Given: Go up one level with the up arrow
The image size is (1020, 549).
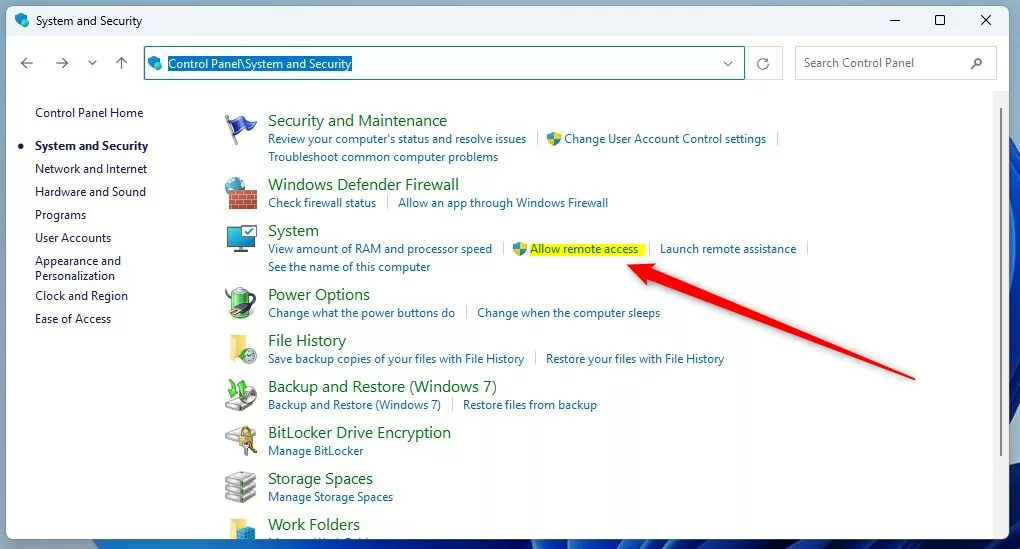Looking at the screenshot, I should 122,63.
